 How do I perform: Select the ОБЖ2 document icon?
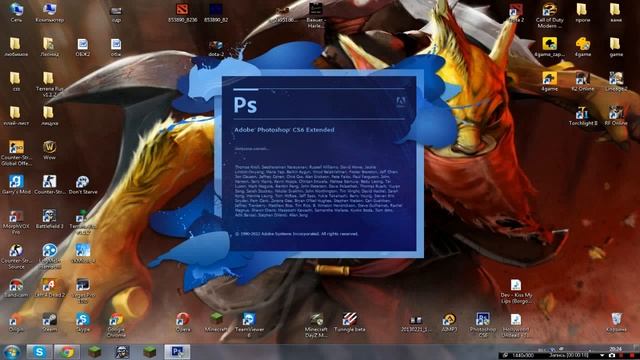[x=82, y=47]
